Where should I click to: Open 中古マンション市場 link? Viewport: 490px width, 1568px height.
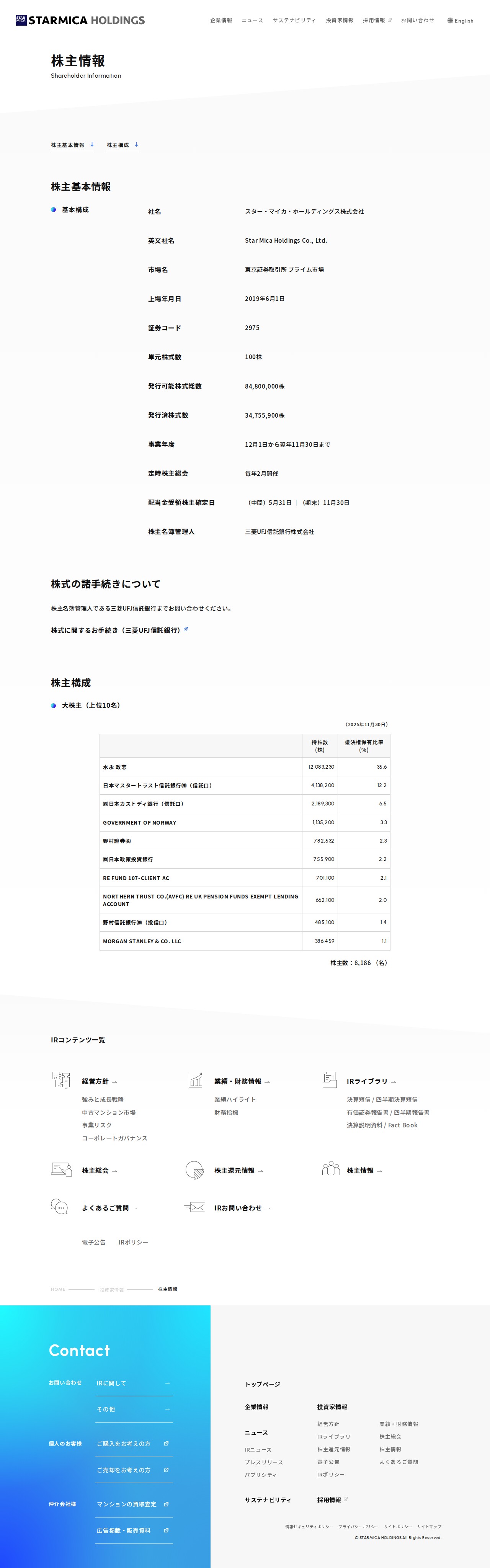[109, 1112]
